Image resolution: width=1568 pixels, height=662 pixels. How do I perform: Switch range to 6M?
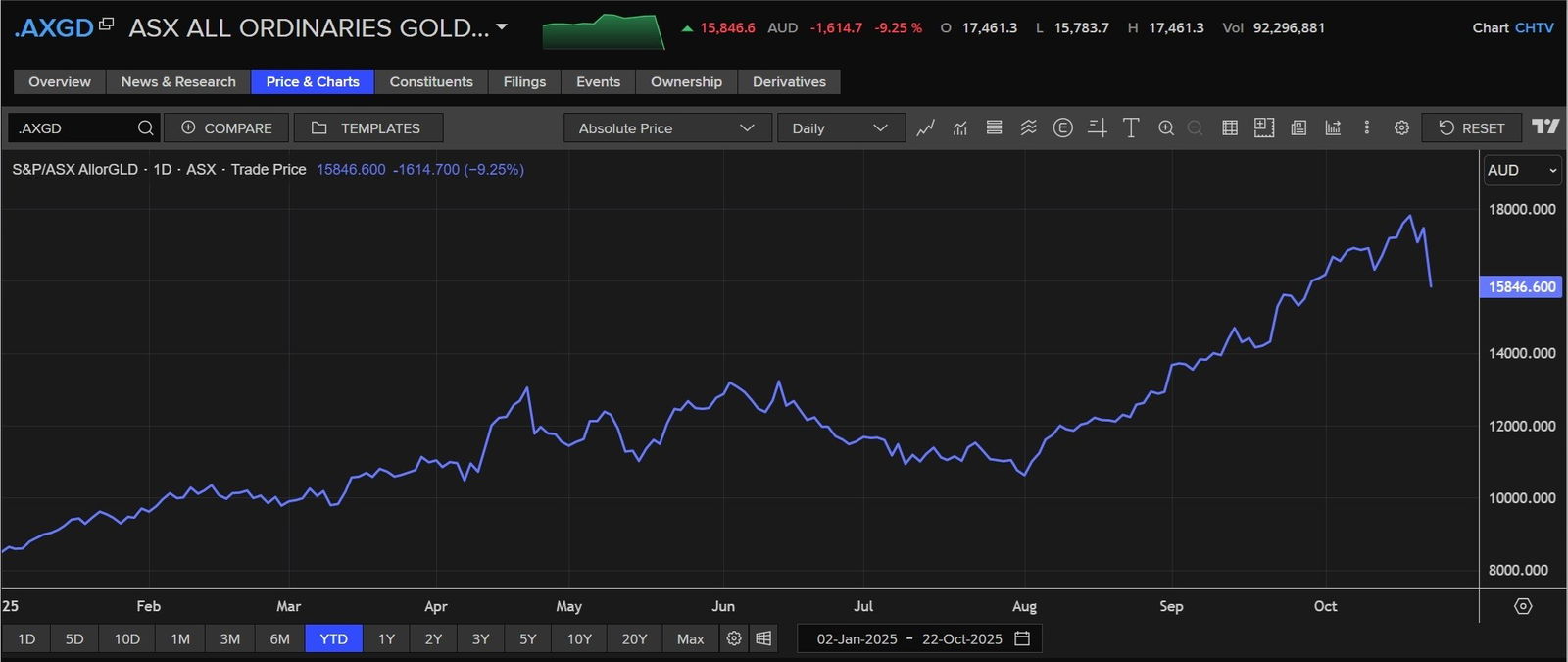click(x=279, y=638)
